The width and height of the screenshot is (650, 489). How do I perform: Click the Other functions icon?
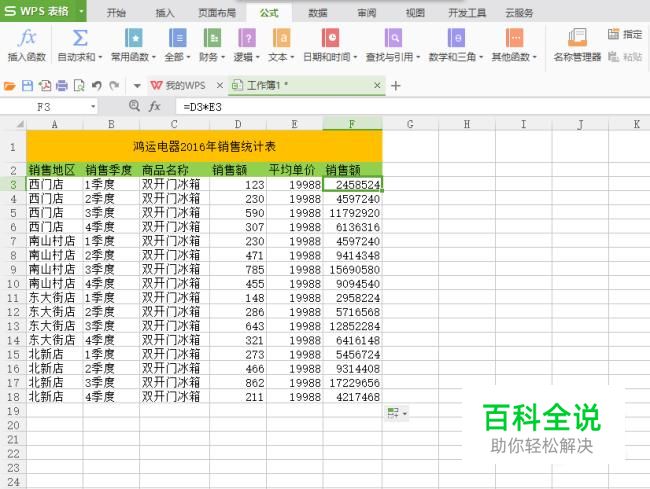tap(514, 38)
